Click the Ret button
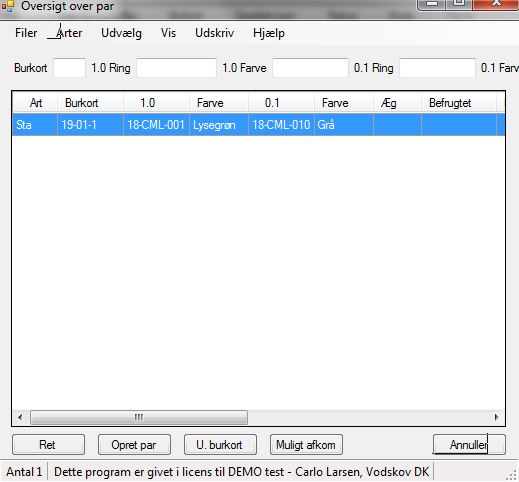The image size is (519, 482). [x=48, y=445]
